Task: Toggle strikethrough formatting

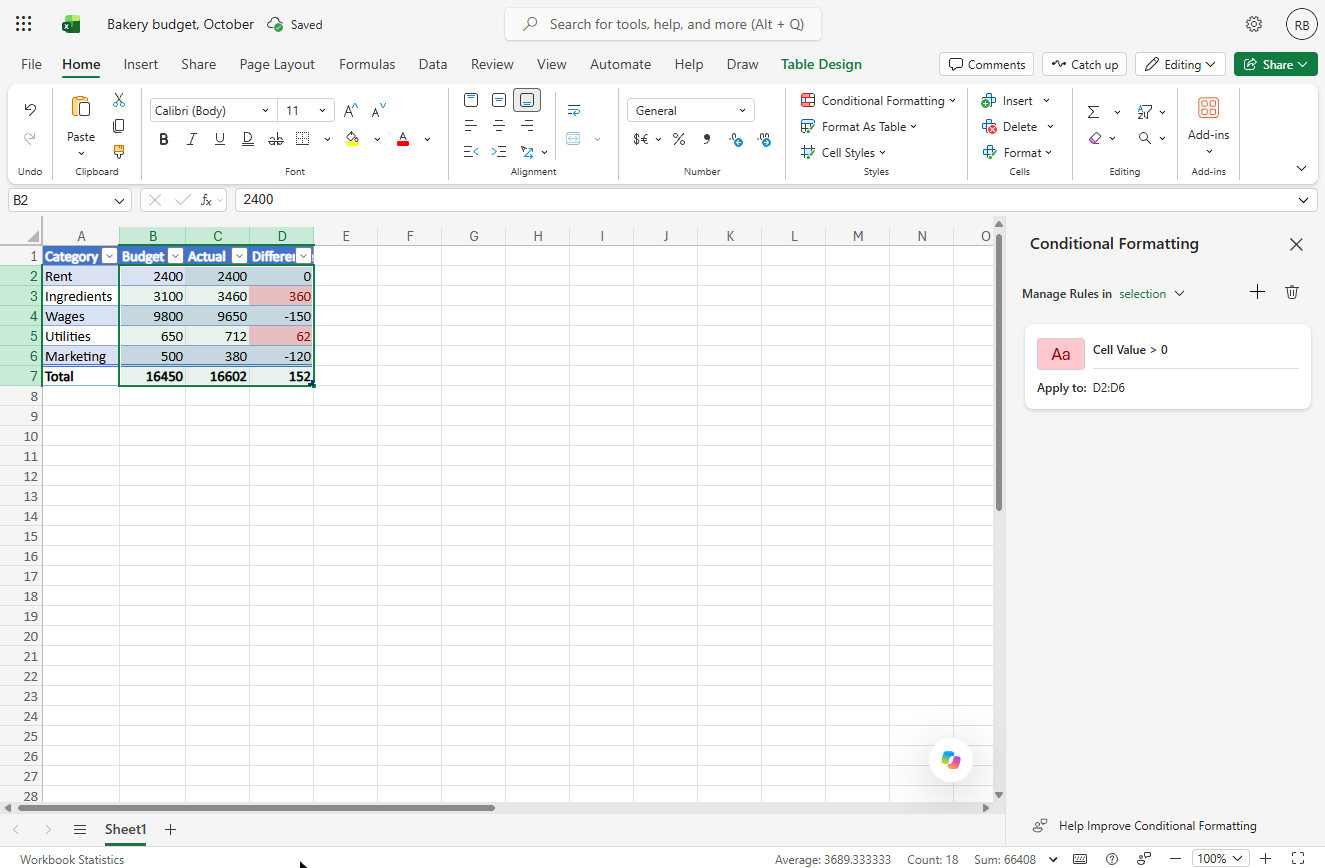Action: [x=276, y=139]
